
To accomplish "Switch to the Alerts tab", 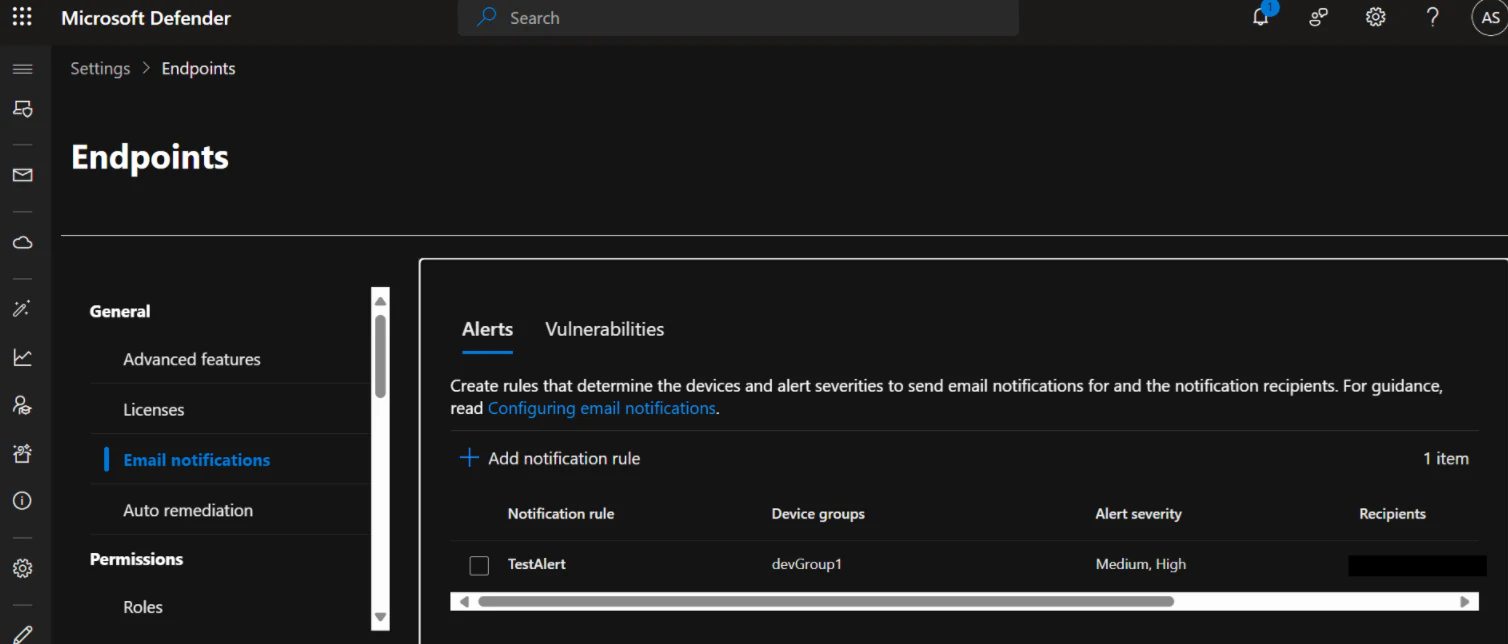I will [x=487, y=329].
